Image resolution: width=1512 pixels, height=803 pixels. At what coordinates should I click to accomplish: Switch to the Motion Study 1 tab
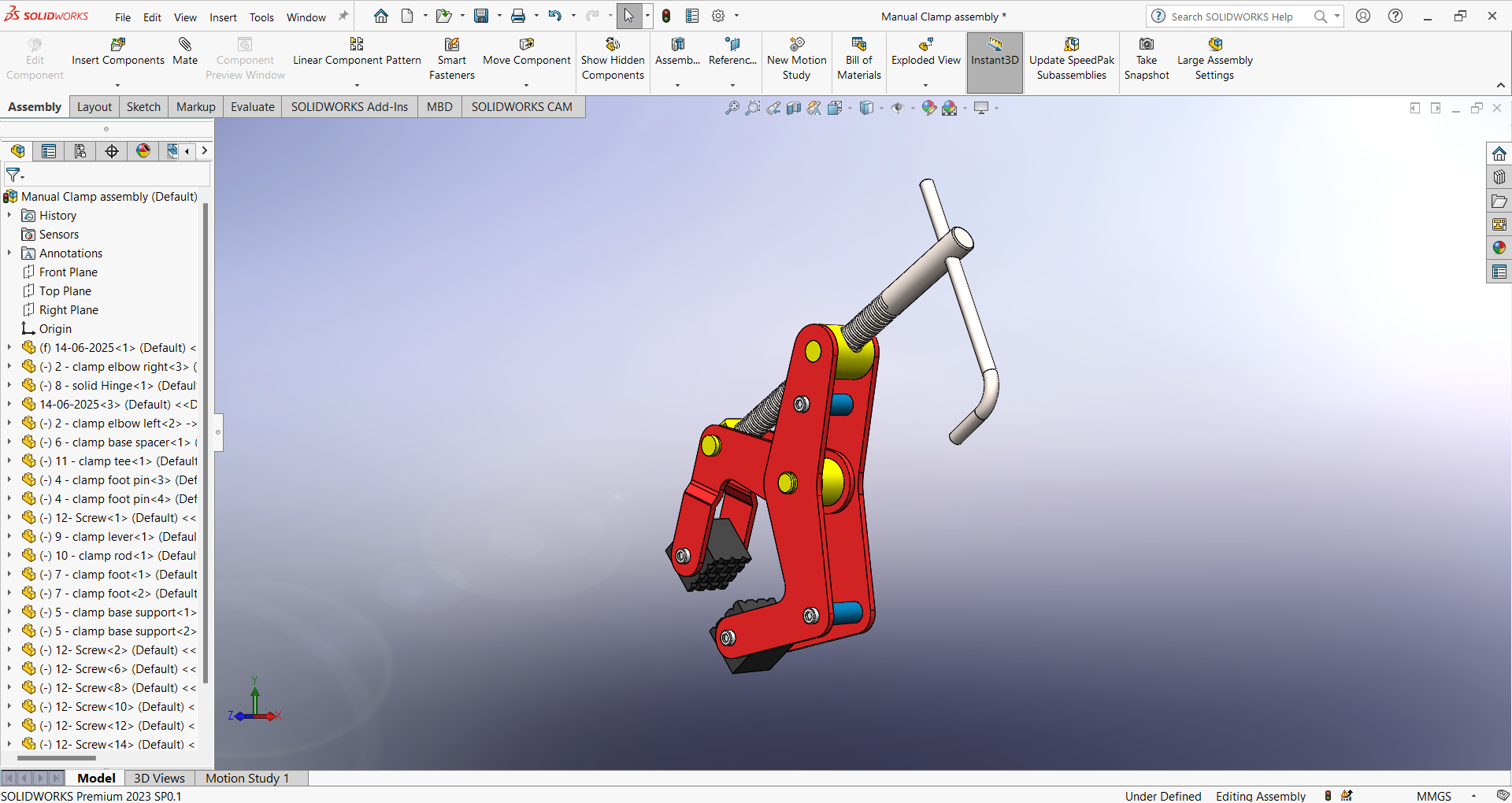point(247,778)
